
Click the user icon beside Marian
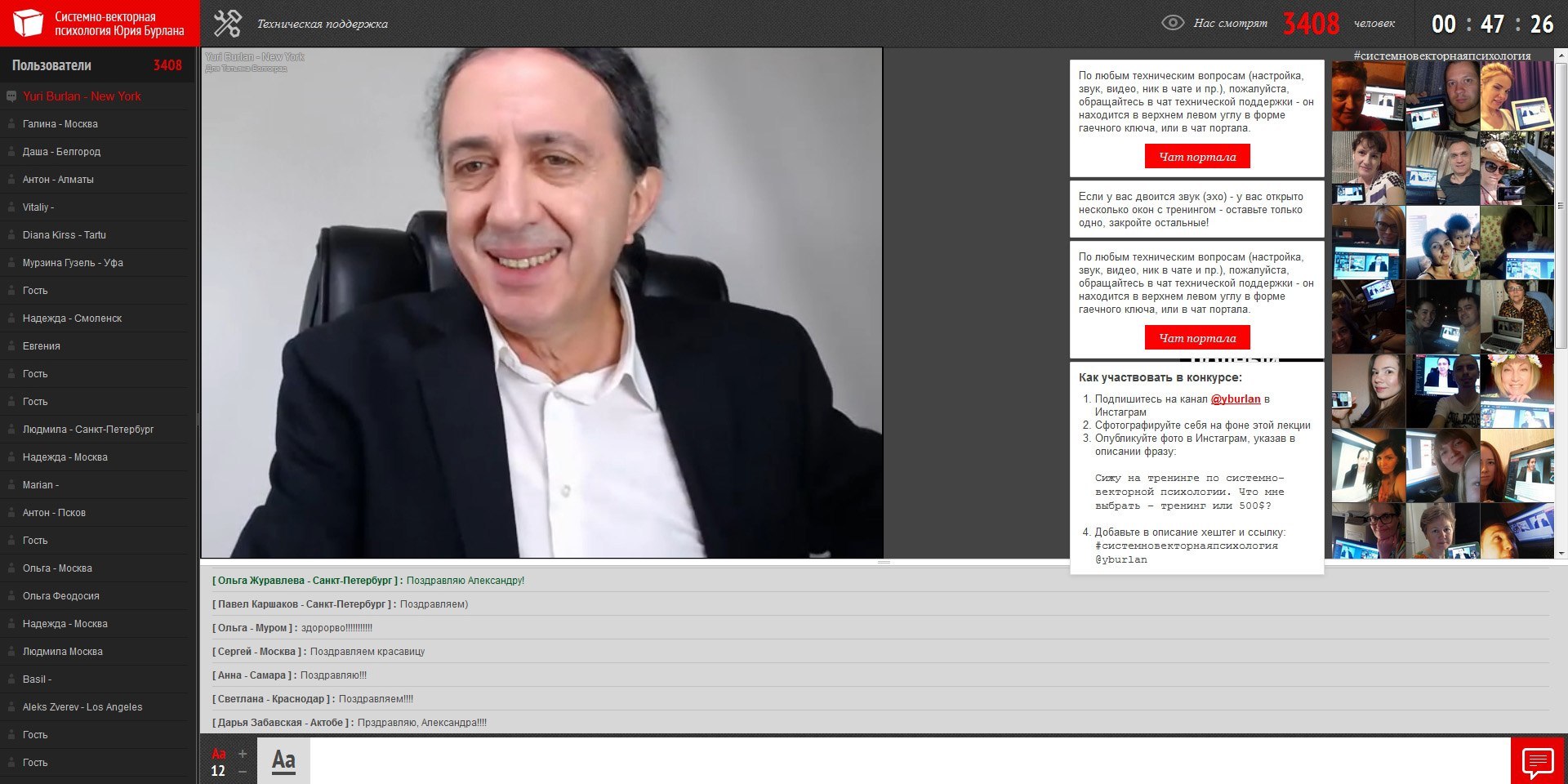click(x=11, y=485)
